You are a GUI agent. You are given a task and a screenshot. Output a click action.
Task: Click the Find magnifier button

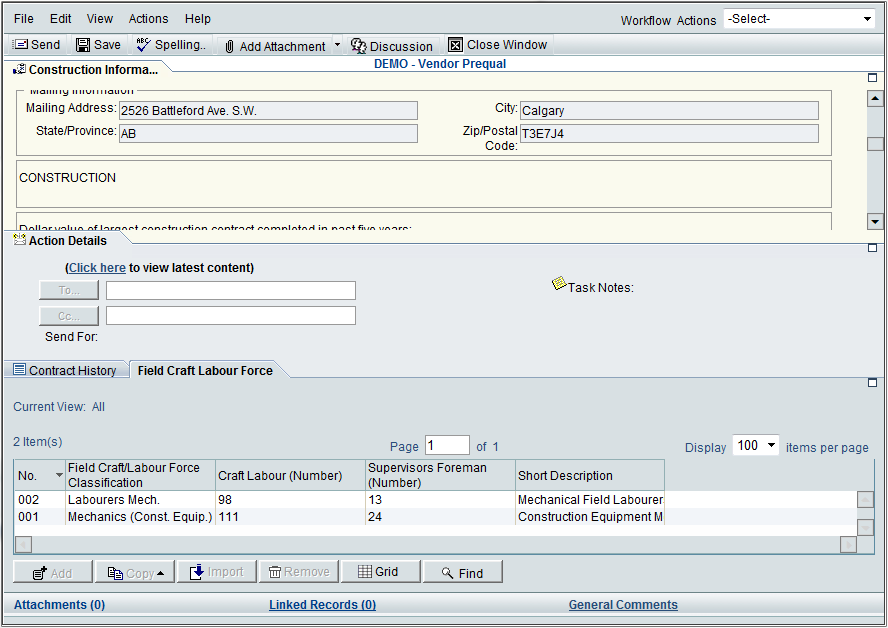coord(462,573)
